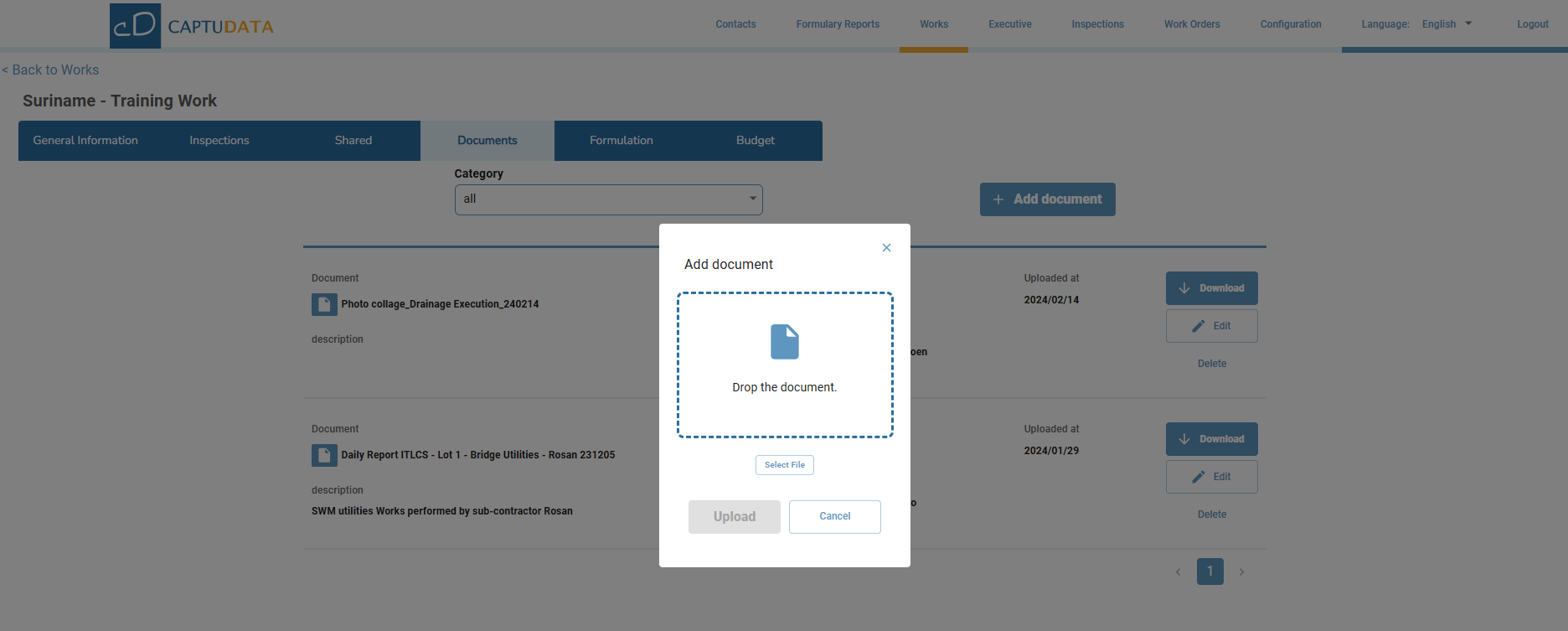Edit the Daily Report ITLCS document
Viewport: 1568px width, 631px height.
click(1211, 477)
